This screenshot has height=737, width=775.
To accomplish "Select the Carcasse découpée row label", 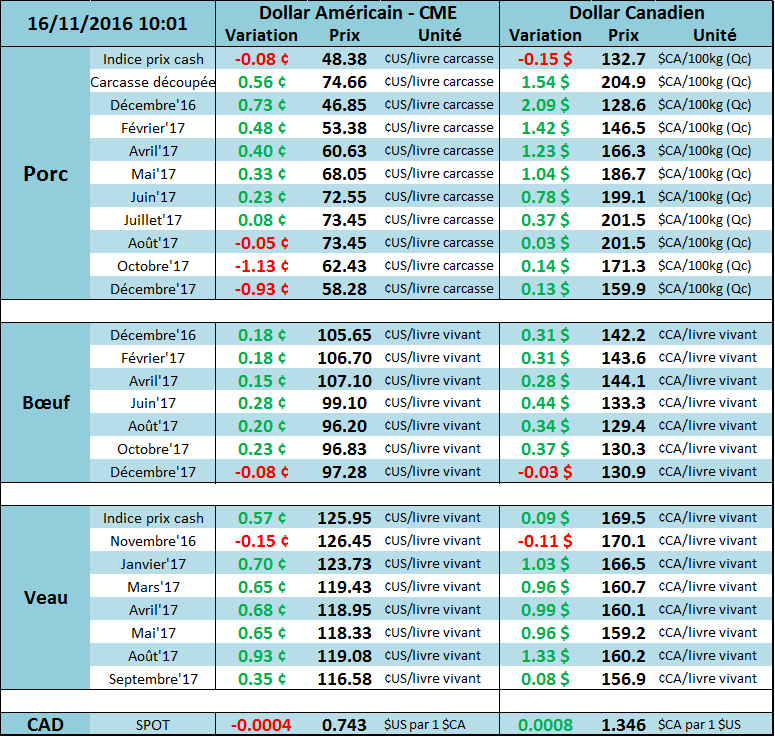I will click(153, 82).
